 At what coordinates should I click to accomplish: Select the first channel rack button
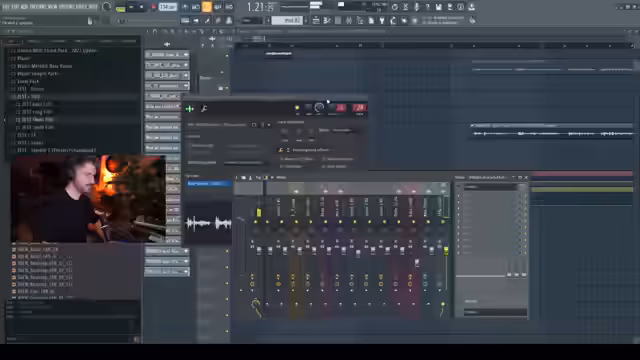pyautogui.click(x=167, y=54)
